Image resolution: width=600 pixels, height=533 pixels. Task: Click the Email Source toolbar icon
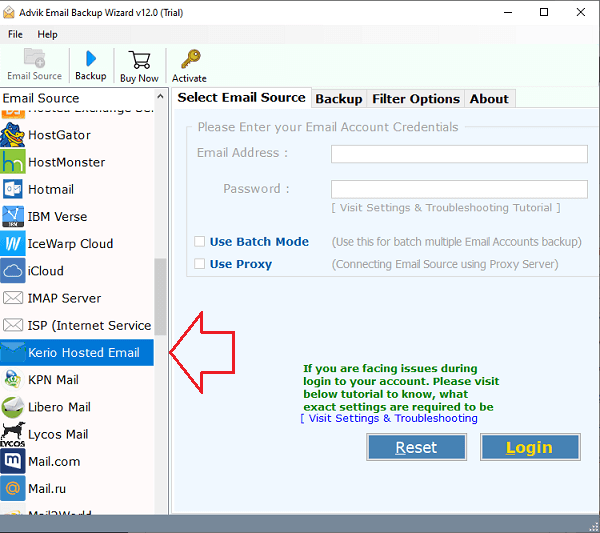tap(34, 58)
